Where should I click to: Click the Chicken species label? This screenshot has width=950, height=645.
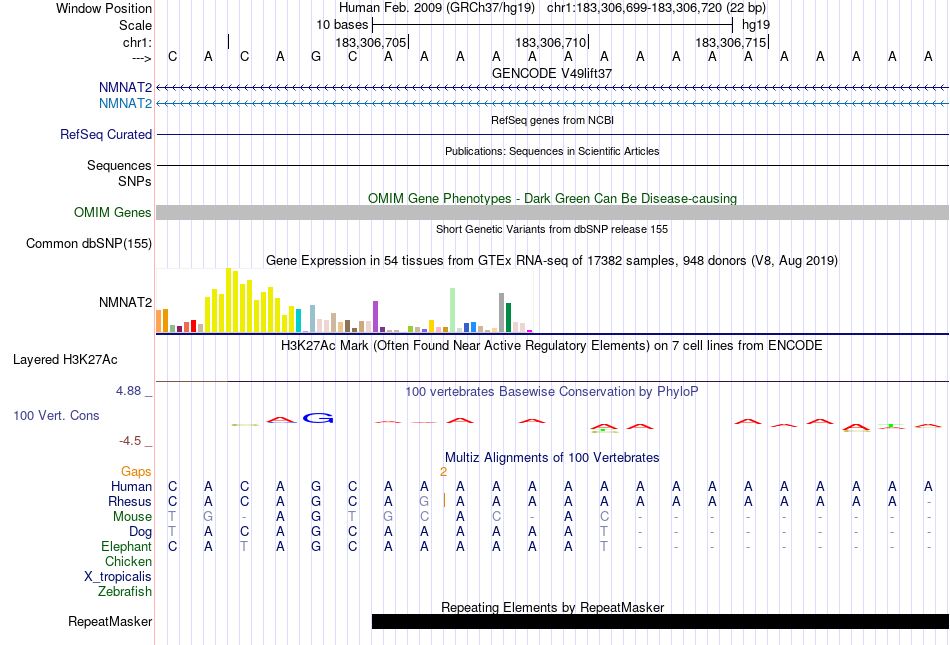click(x=128, y=561)
